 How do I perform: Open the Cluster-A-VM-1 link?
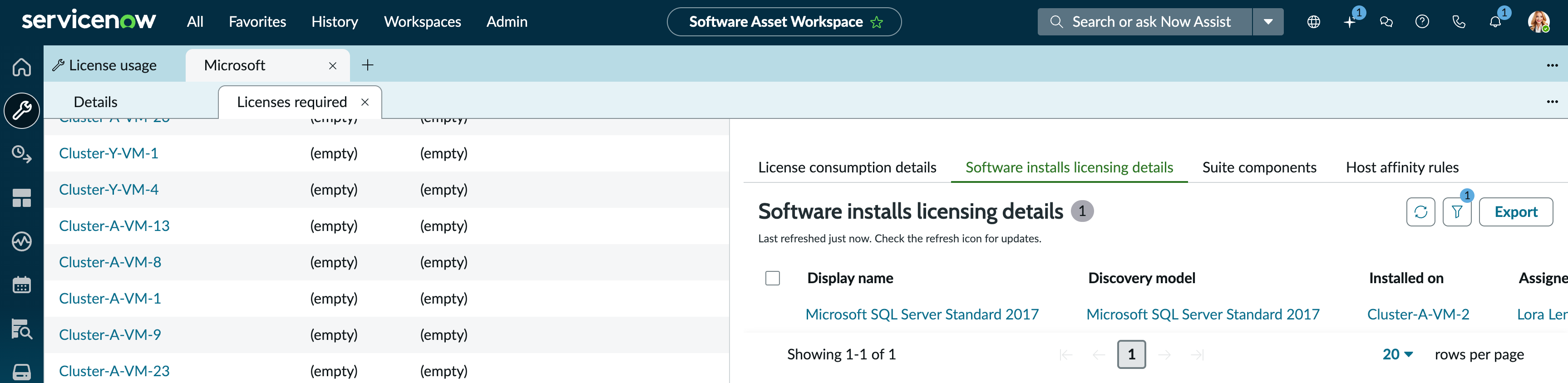110,298
